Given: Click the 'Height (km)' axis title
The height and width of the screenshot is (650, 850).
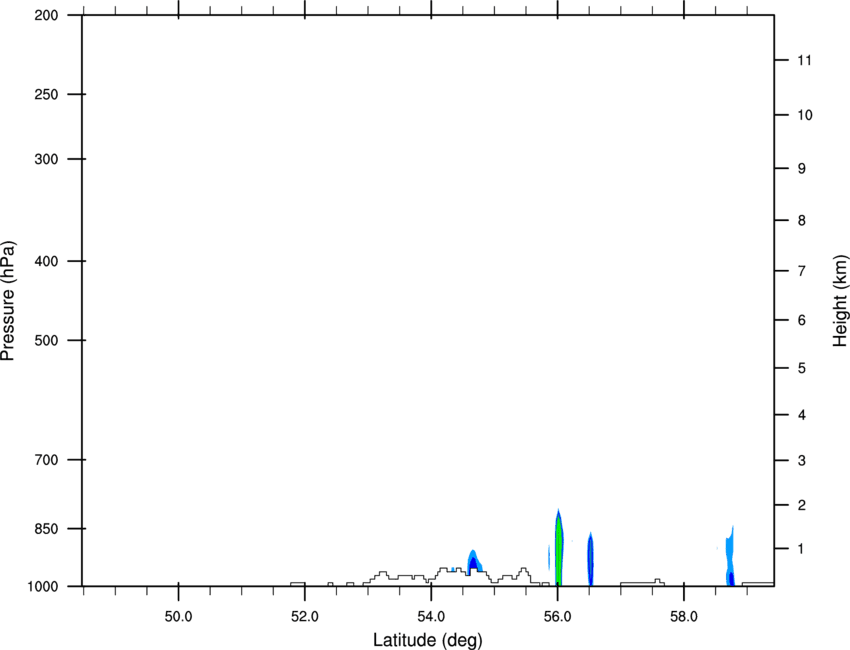Looking at the screenshot, I should (840, 300).
